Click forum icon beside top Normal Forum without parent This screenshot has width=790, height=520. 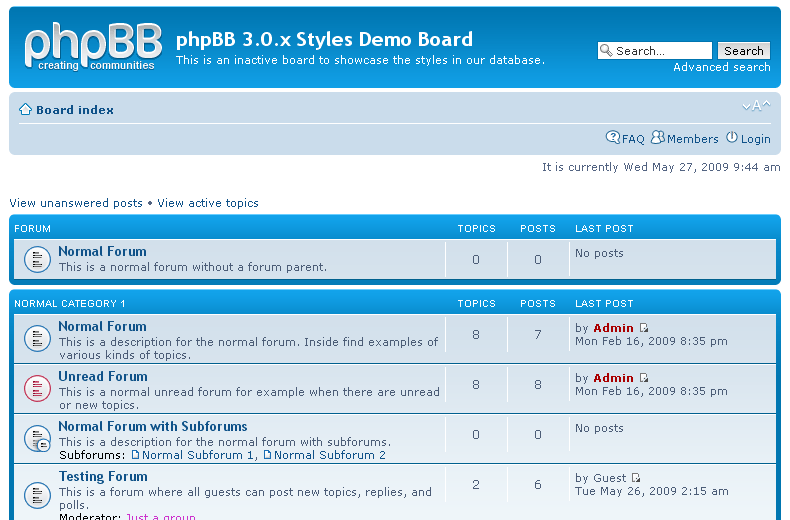37,259
